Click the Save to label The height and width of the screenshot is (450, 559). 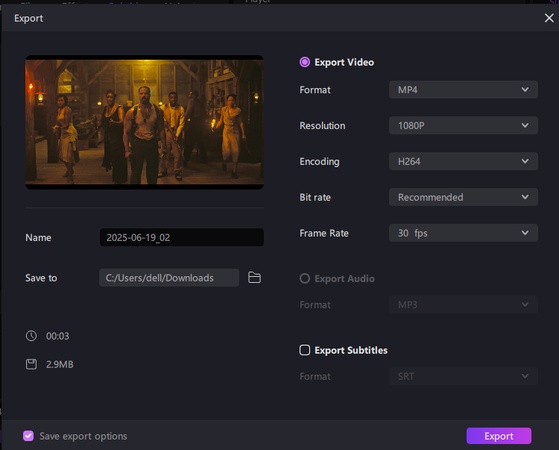[x=41, y=278]
